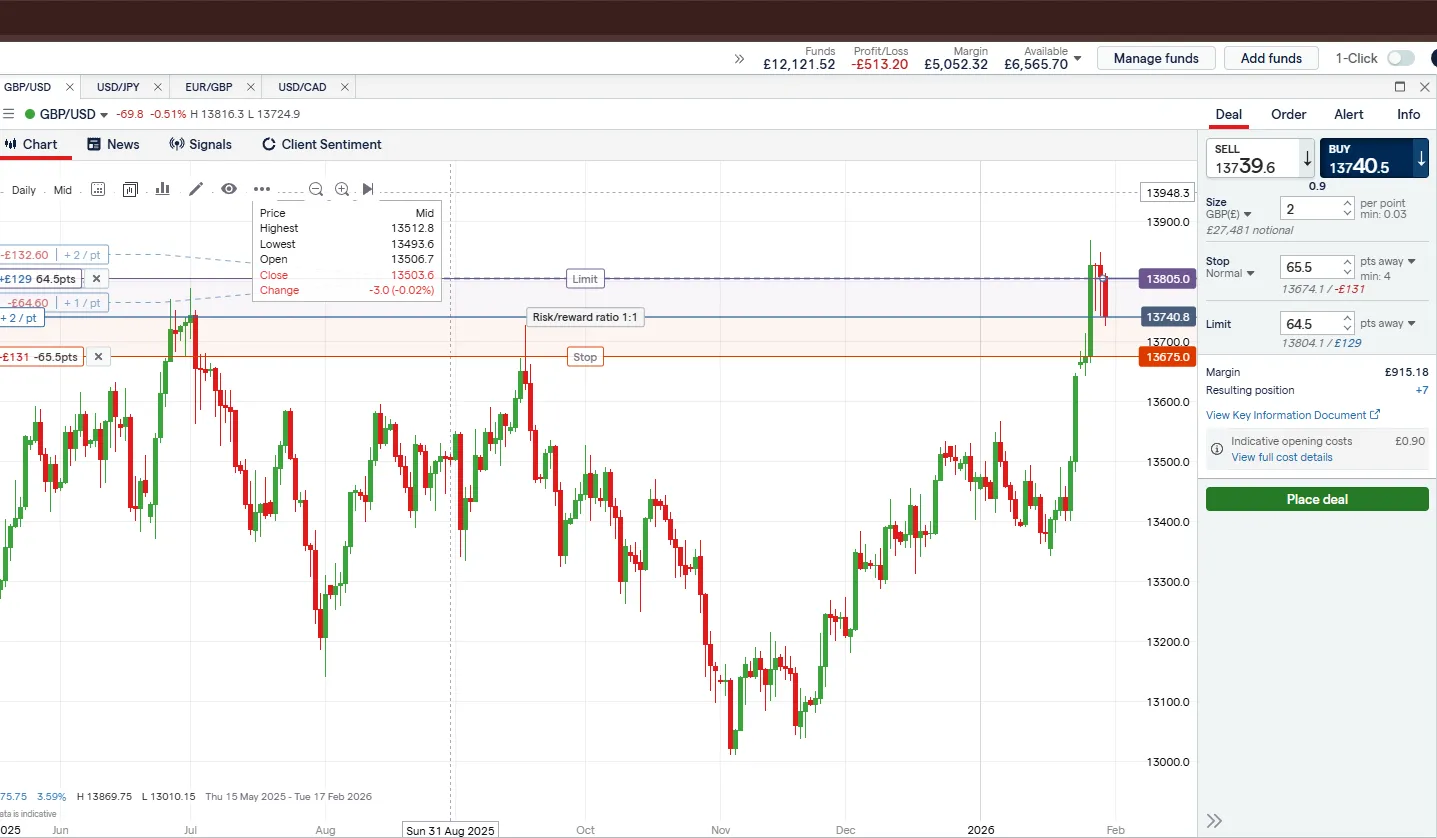This screenshot has width=1437, height=838.
Task: Click the chart zoom in magnifier
Action: [x=342, y=189]
